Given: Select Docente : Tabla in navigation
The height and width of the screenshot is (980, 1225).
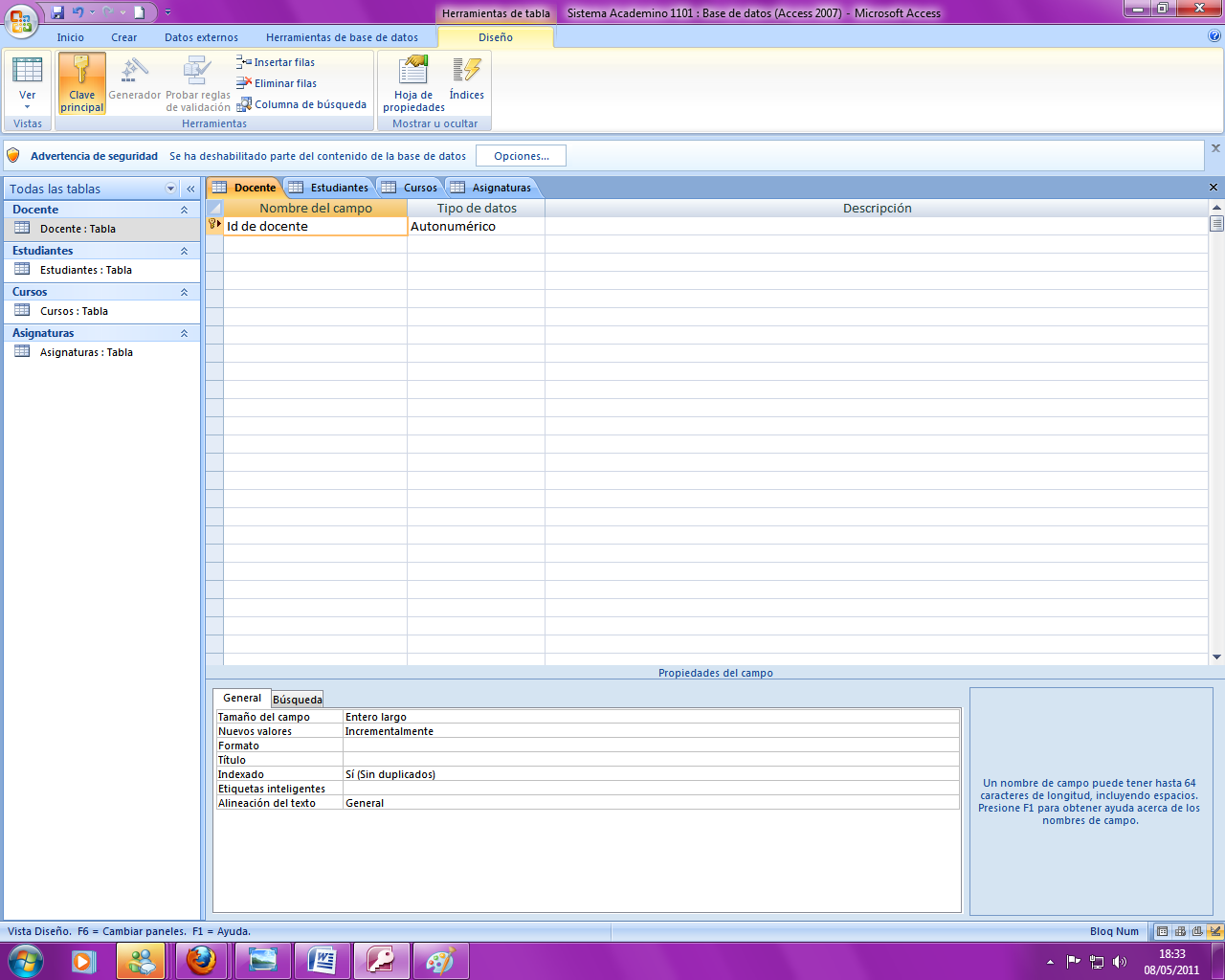Looking at the screenshot, I should click(101, 229).
